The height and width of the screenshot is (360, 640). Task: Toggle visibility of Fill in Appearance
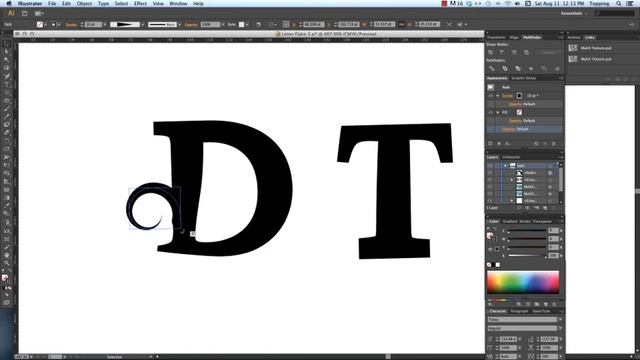(490, 112)
